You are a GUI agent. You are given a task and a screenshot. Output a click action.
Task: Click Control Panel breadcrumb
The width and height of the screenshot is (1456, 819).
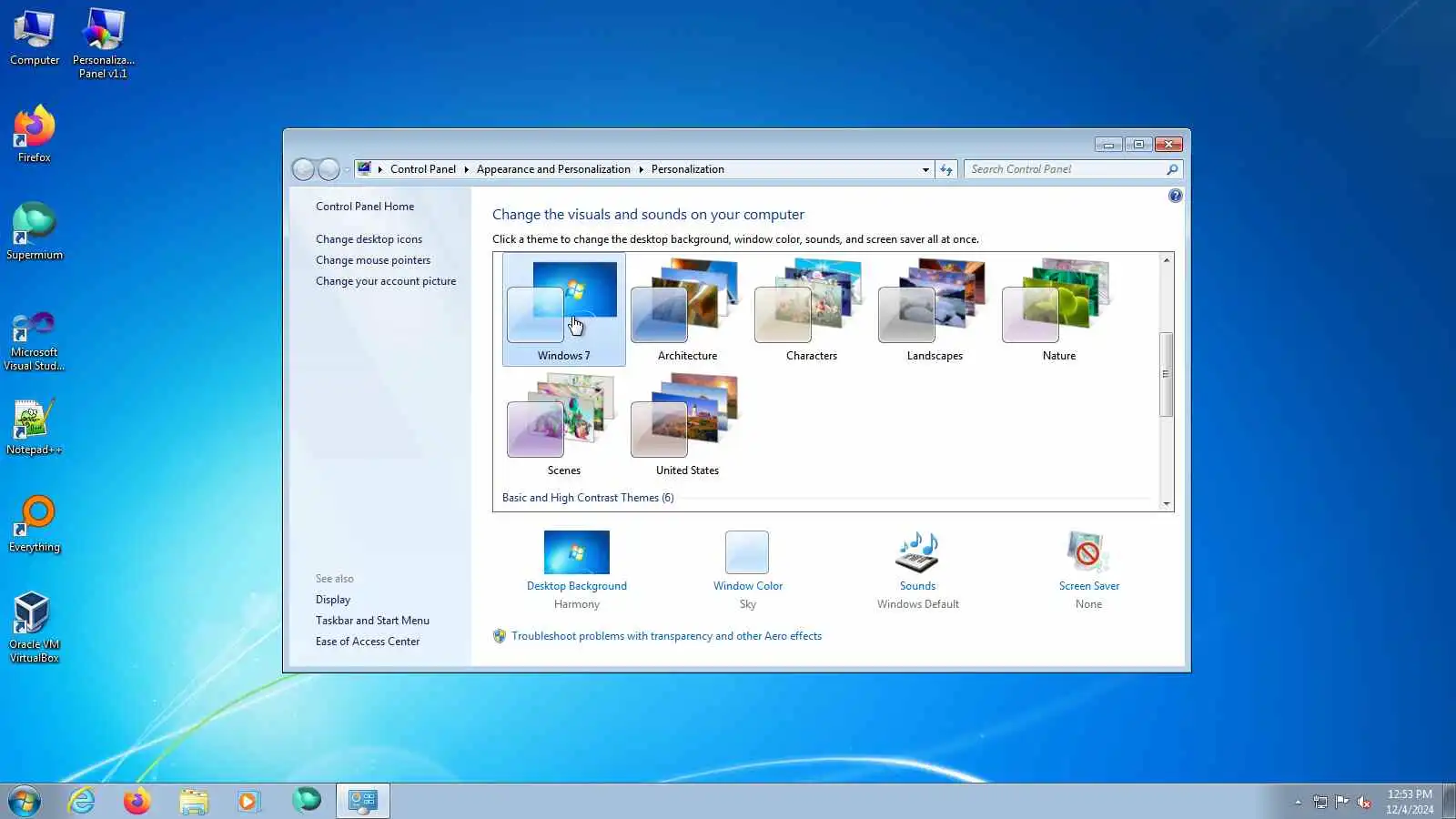point(423,169)
